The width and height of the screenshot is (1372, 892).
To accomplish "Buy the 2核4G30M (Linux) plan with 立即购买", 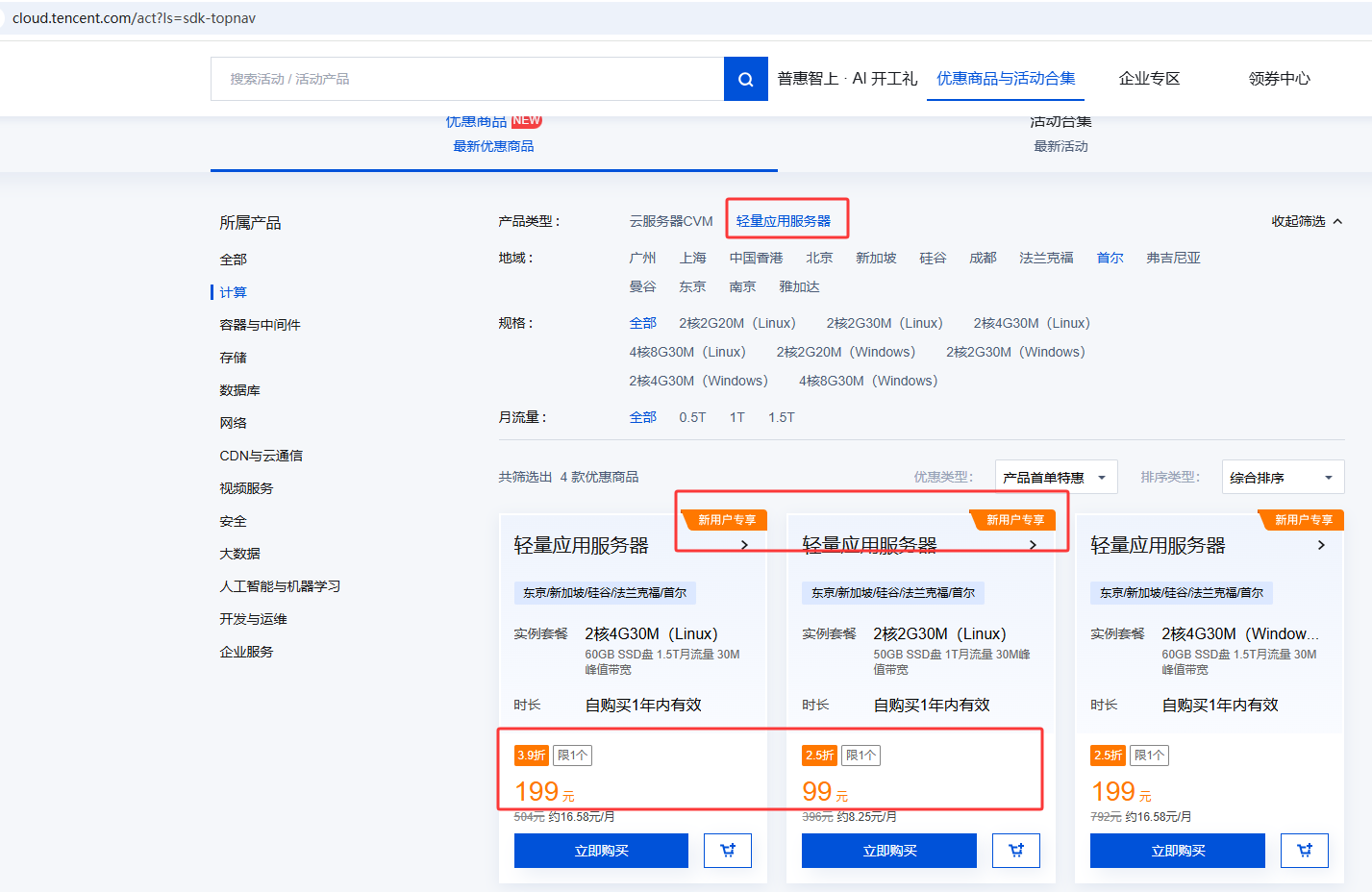I will (601, 851).
